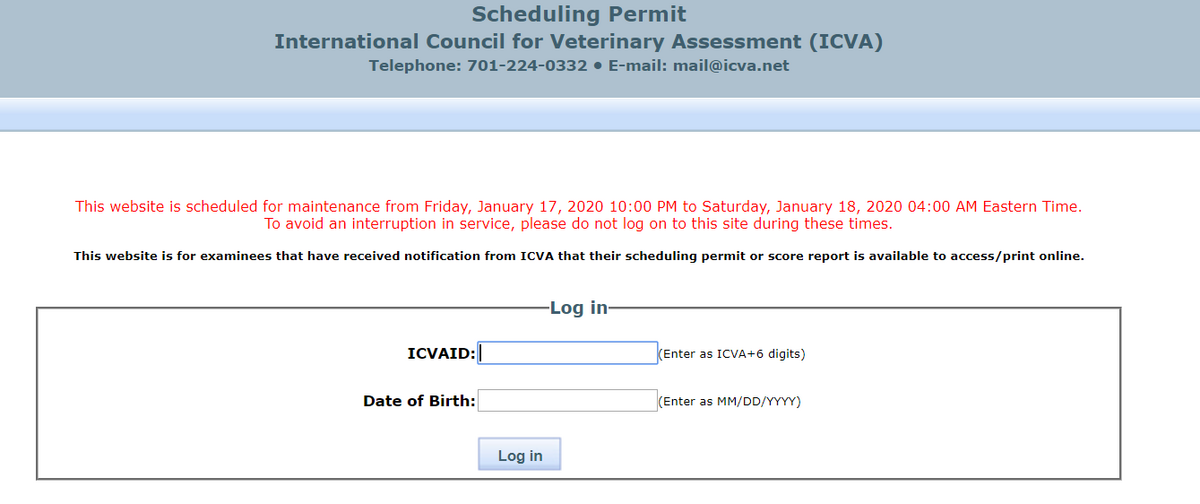Click the red maintenance schedule notice line
This screenshot has width=1200, height=504.
[x=578, y=207]
